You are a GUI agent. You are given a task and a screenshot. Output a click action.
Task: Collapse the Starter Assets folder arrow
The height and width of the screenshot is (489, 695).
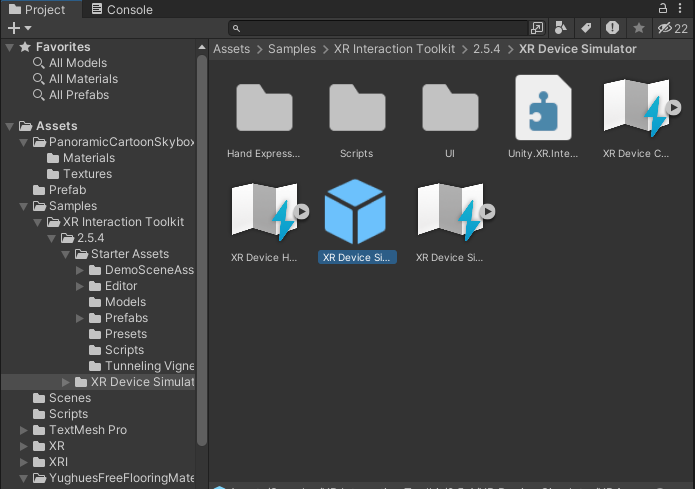click(66, 254)
